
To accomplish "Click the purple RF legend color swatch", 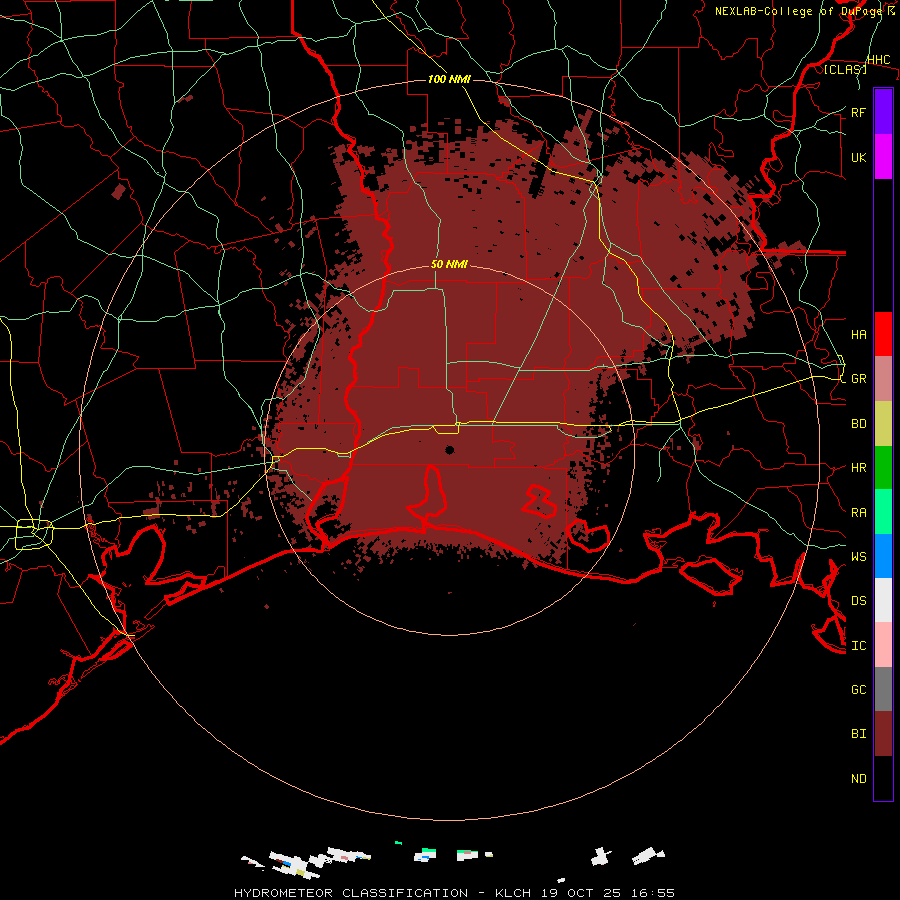I will (x=883, y=112).
